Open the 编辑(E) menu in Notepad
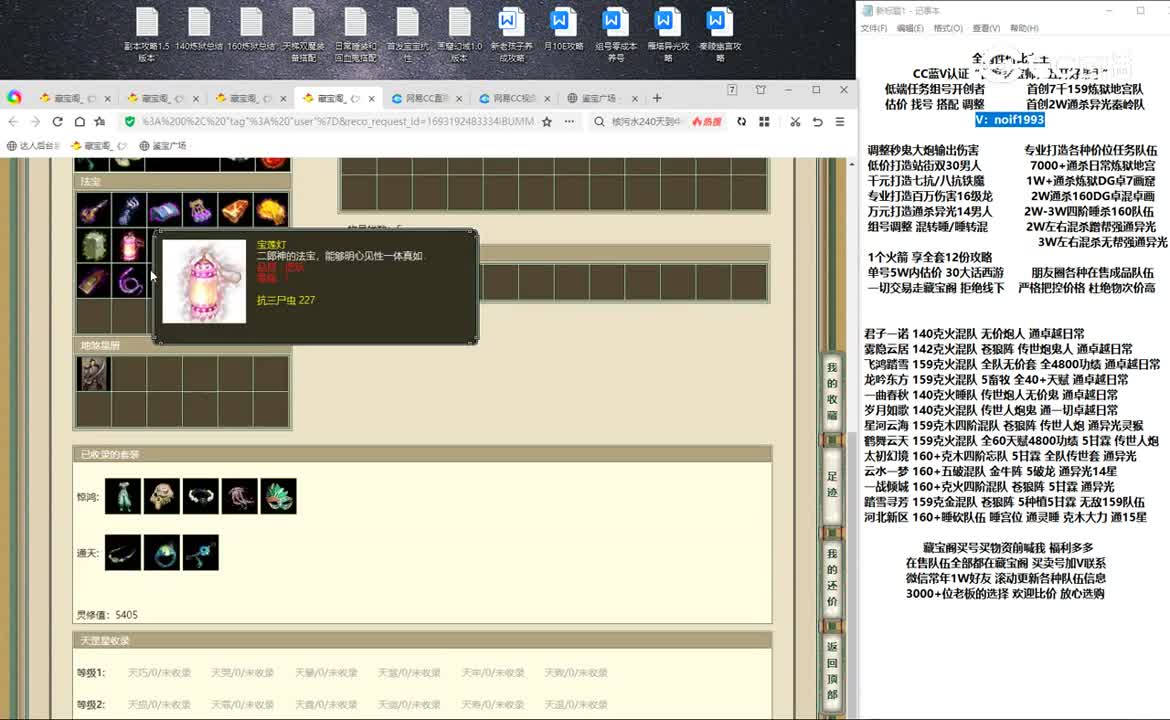 (x=910, y=28)
